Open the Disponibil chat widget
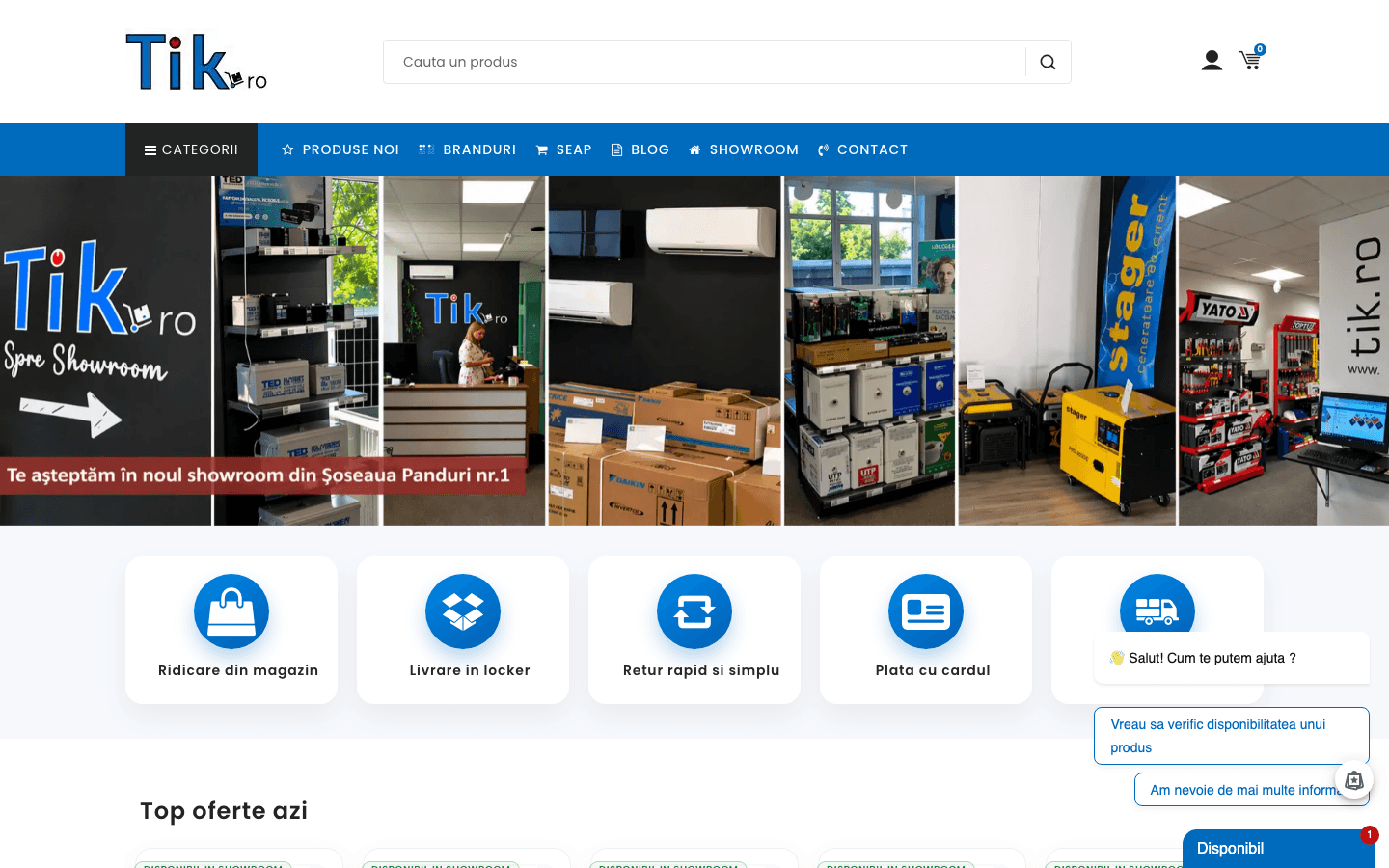 1279,849
